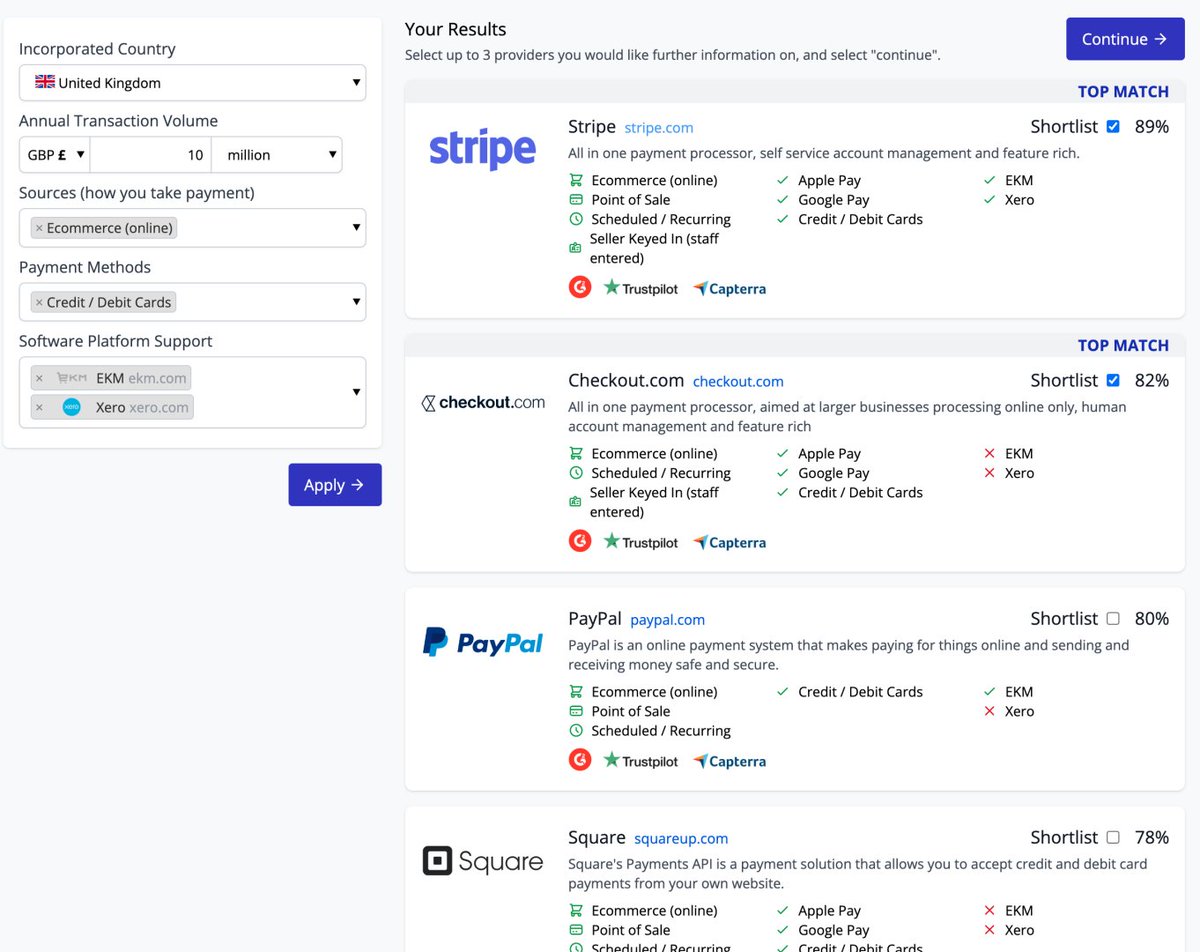Click Stripe's 89% match score
This screenshot has width=1200, height=952.
pos(1152,127)
